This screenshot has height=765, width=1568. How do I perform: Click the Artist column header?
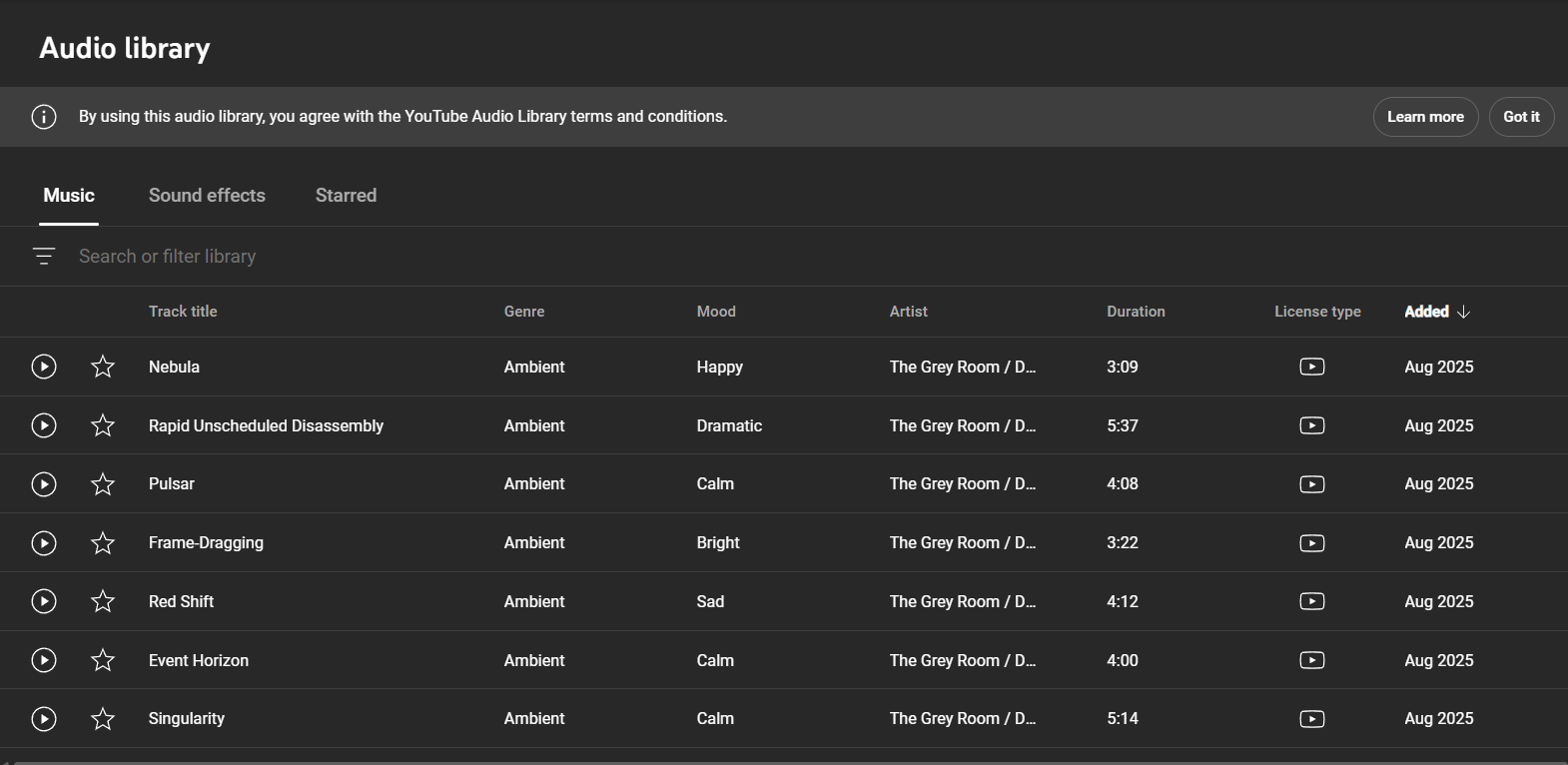909,312
